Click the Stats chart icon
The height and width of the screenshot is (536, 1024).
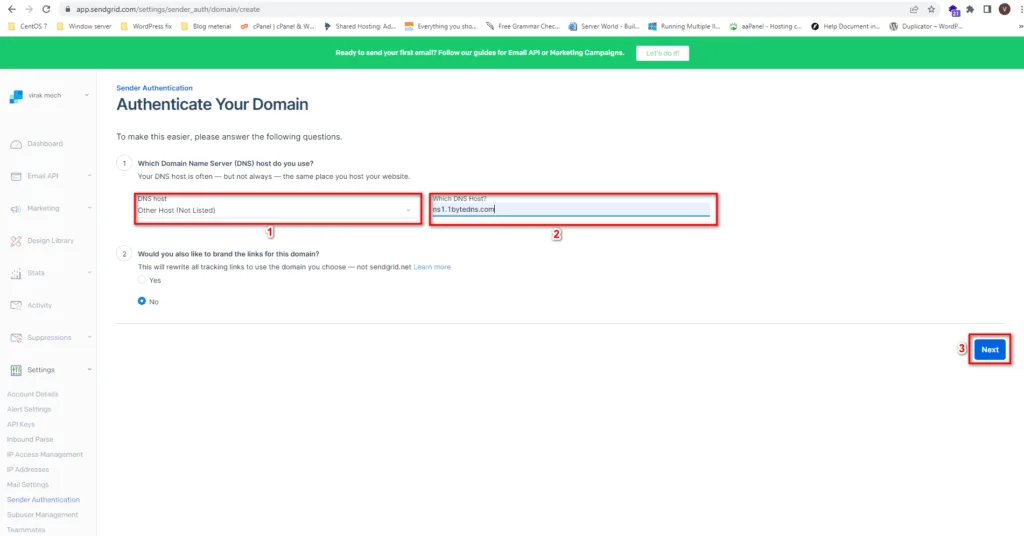click(16, 274)
